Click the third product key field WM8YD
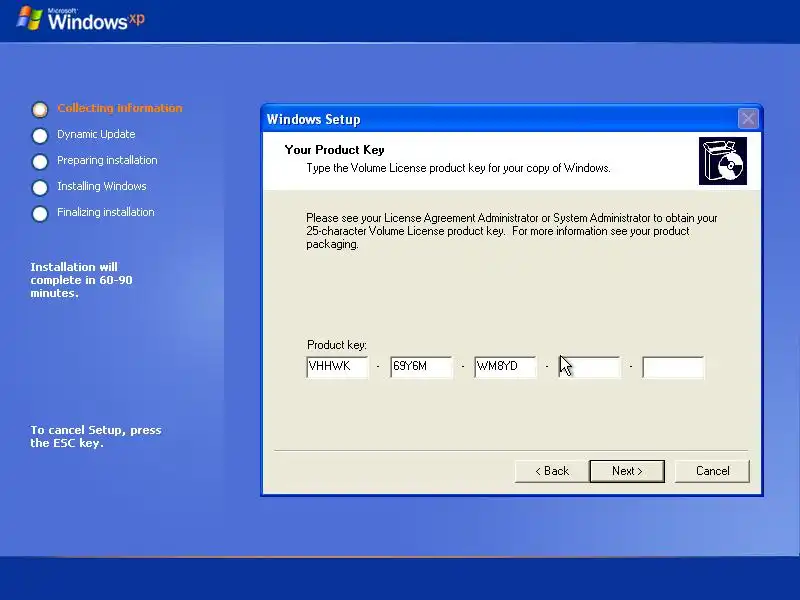The image size is (800, 600). 505,367
